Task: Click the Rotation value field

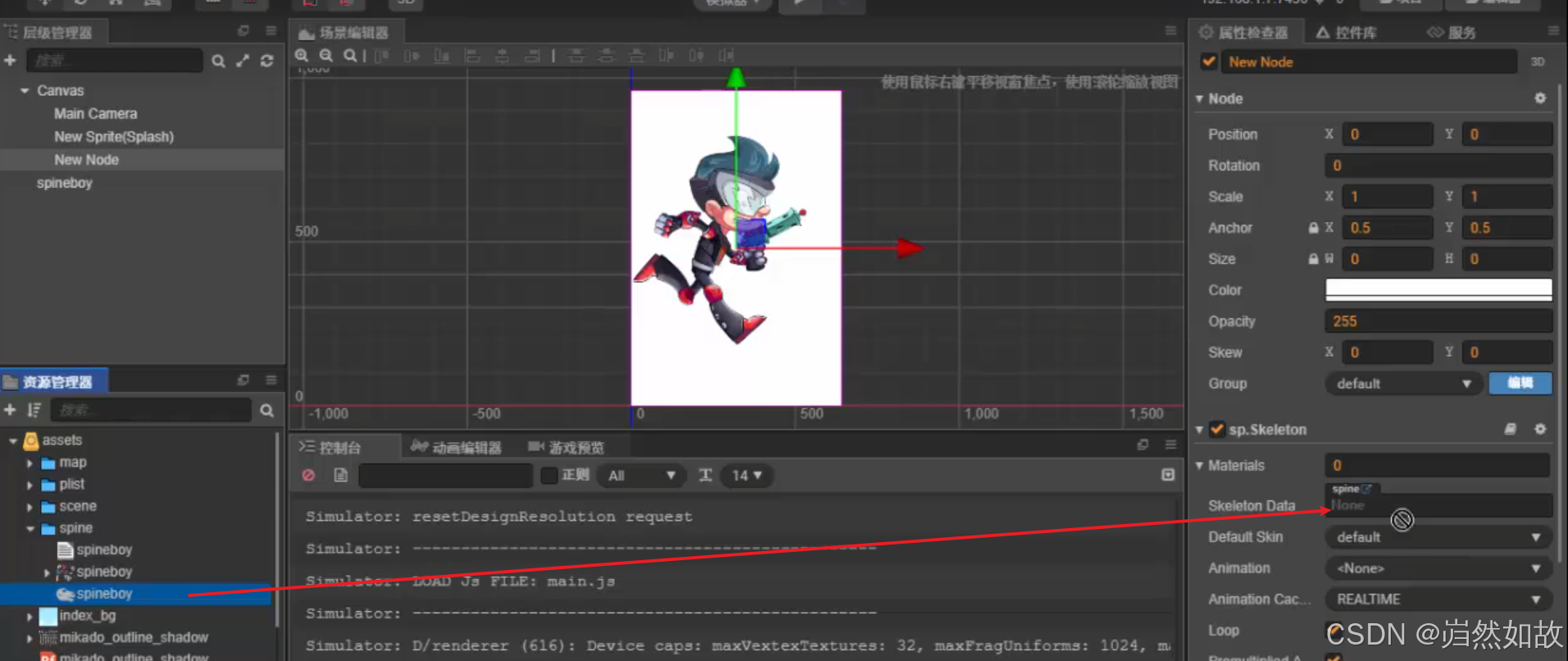Action: coord(1438,166)
